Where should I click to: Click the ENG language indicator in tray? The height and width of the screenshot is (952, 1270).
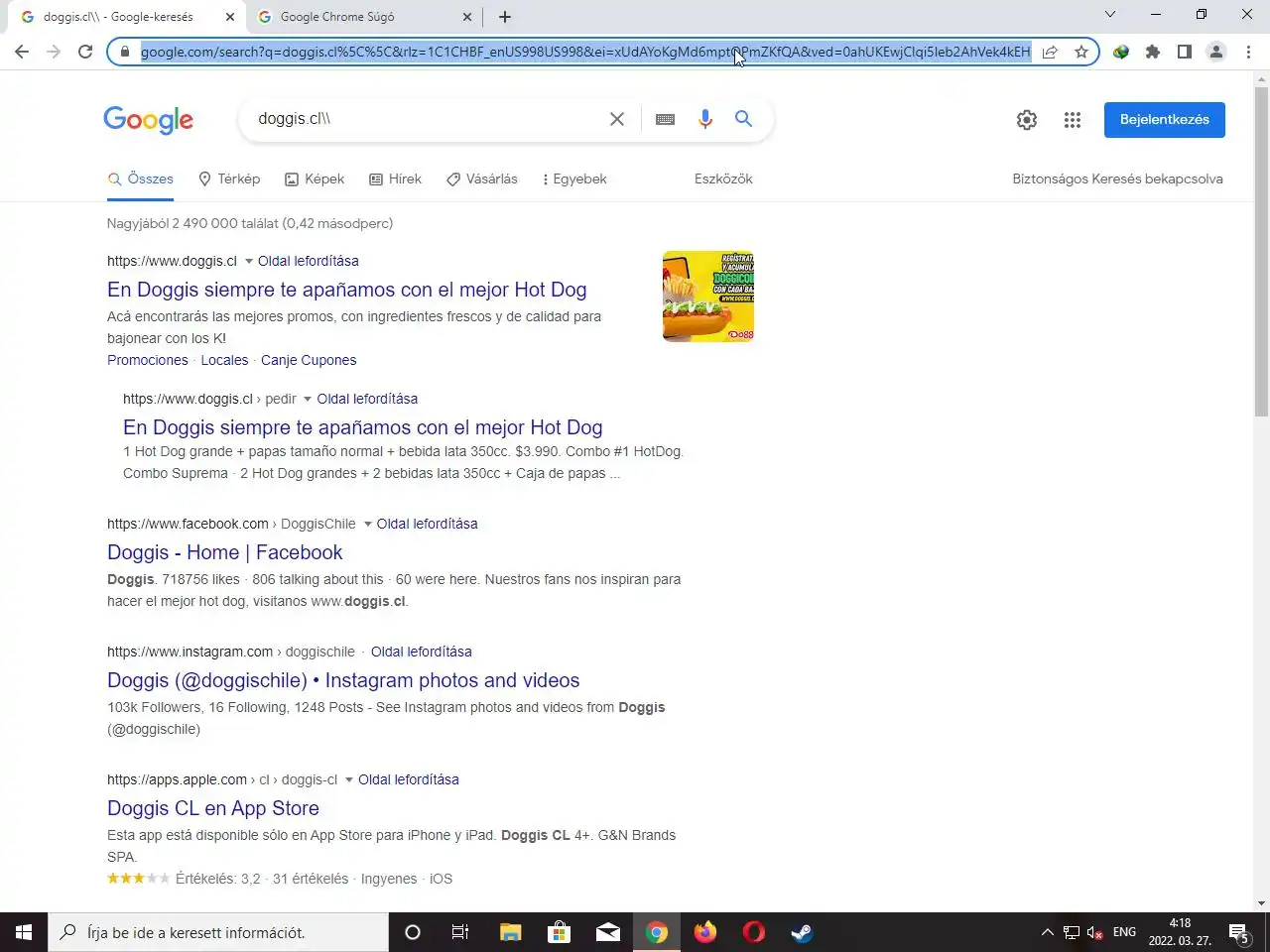(1124, 932)
